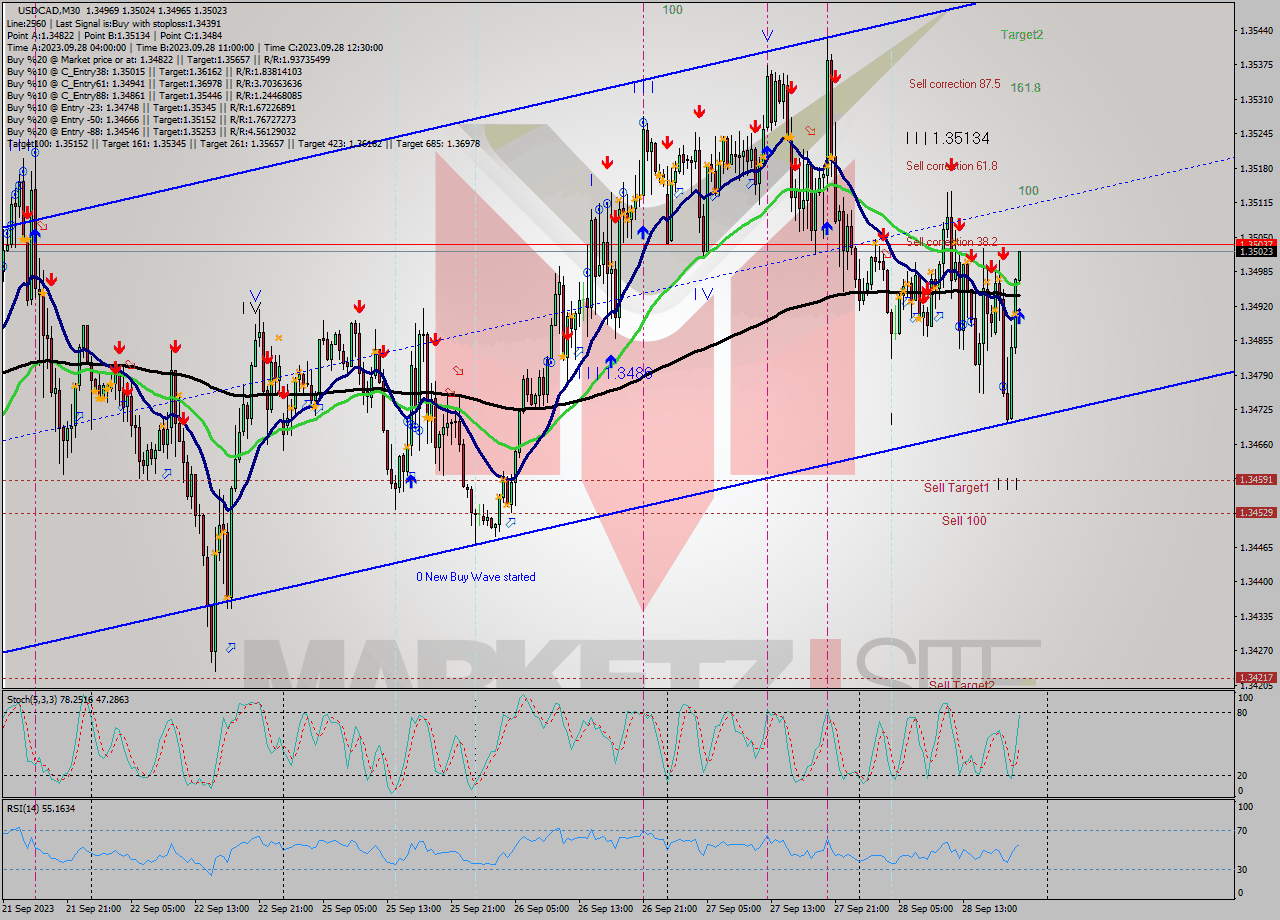
Task: Click the '| | | 1.35134' wave label
Action: tap(947, 138)
